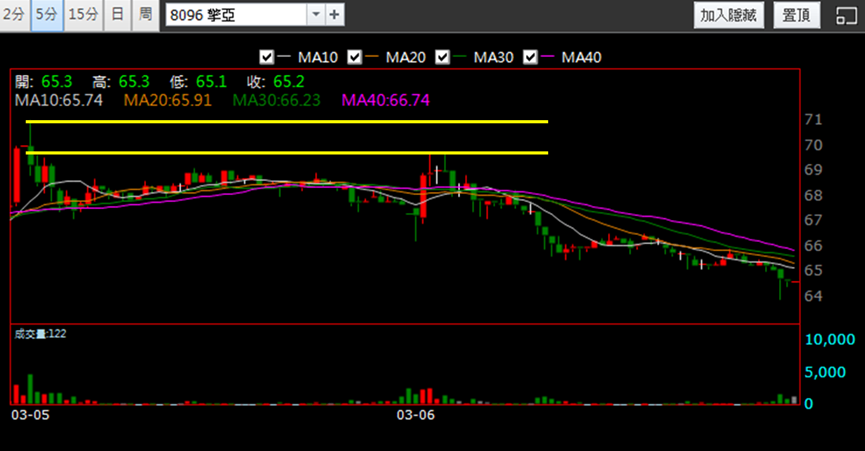The image size is (865, 451).
Task: Click the 03-05 date axis label
Action: [30, 415]
